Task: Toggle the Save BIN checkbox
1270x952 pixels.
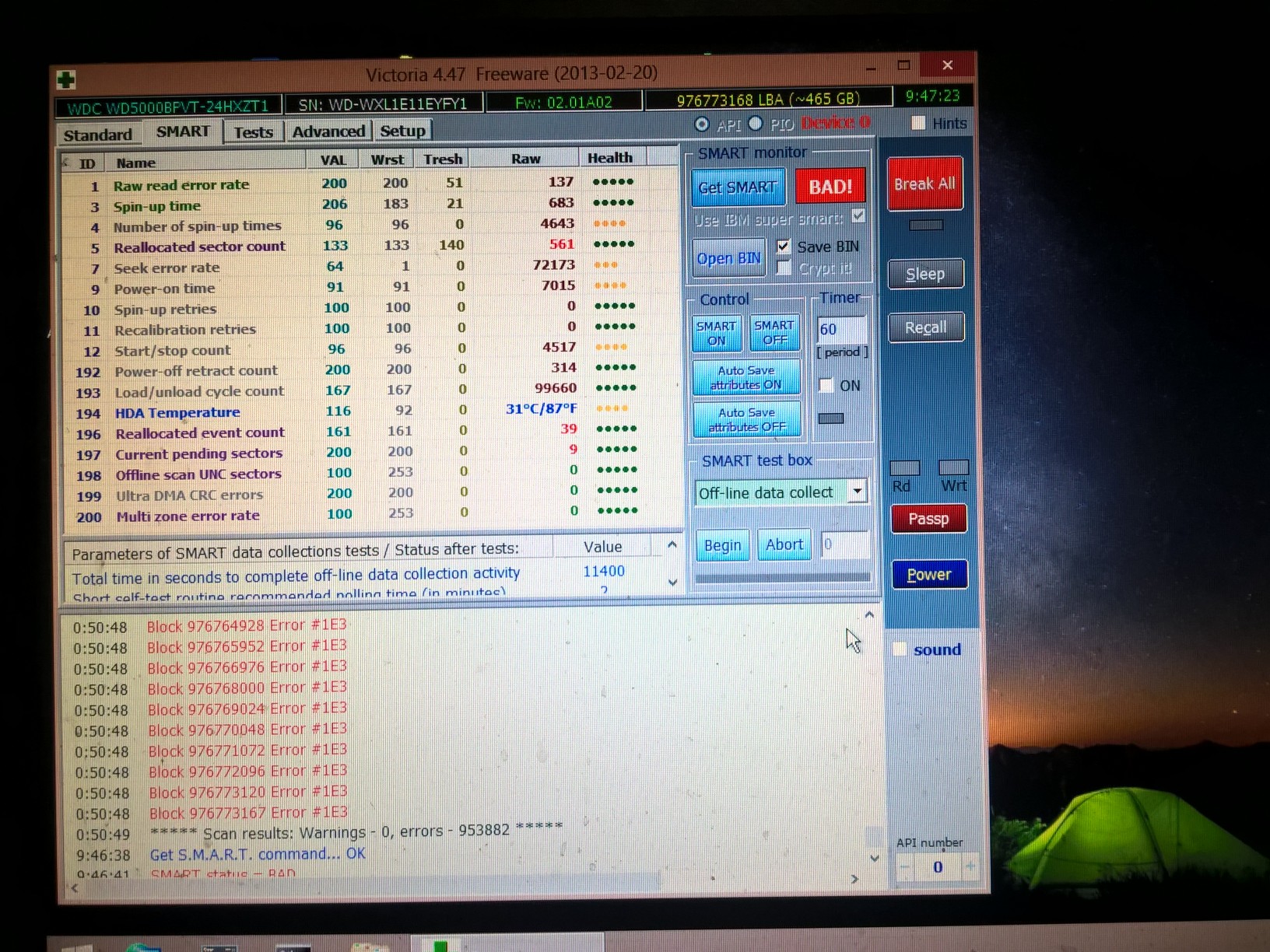Action: (x=784, y=247)
